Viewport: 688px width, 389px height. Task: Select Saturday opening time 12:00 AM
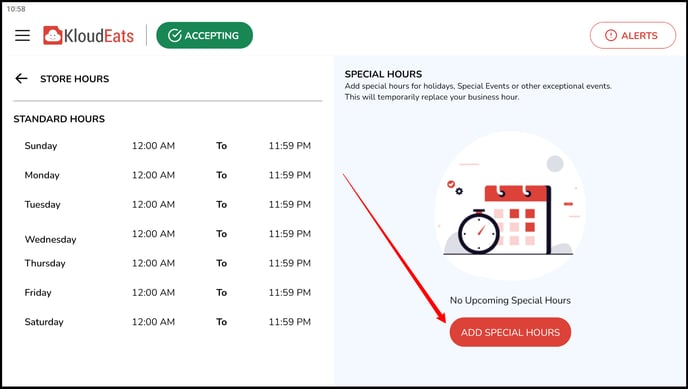click(153, 322)
